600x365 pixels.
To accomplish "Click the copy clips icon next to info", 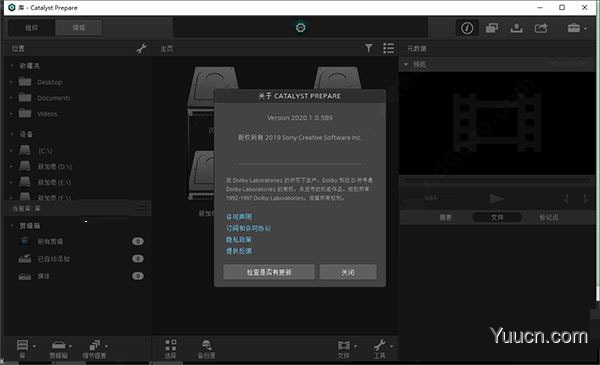I will tap(492, 28).
